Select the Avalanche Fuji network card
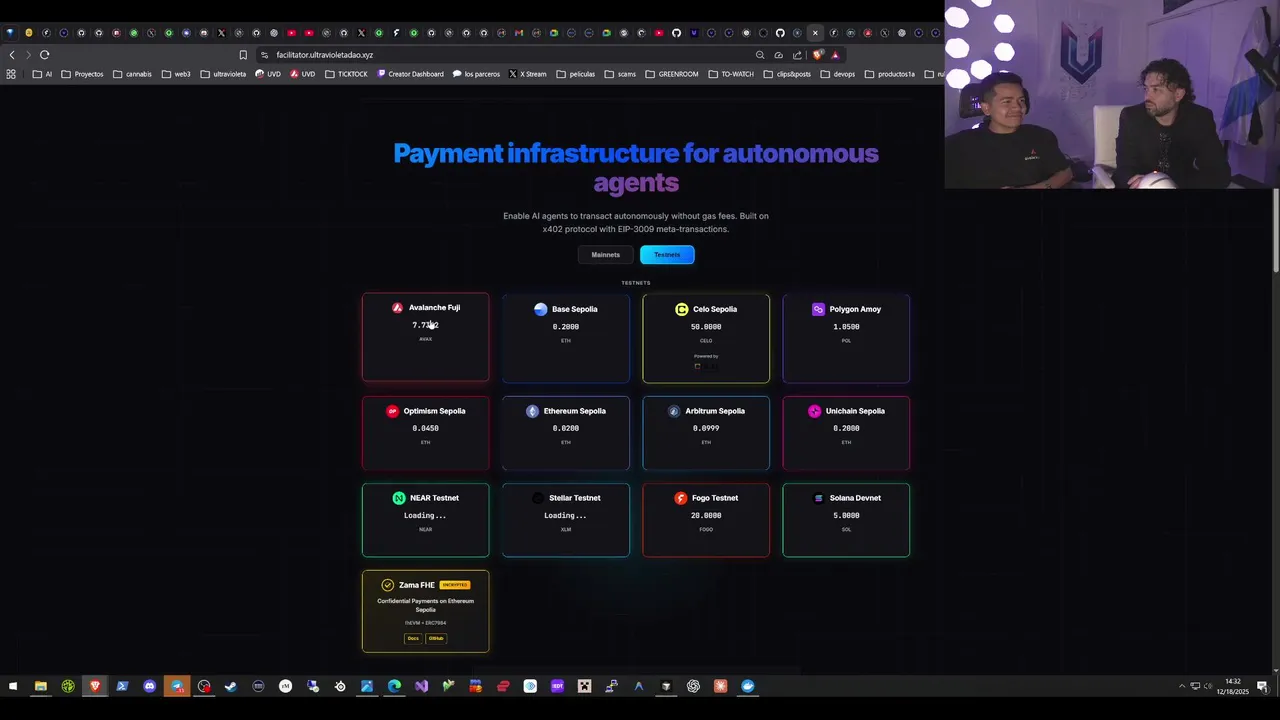 [x=425, y=337]
